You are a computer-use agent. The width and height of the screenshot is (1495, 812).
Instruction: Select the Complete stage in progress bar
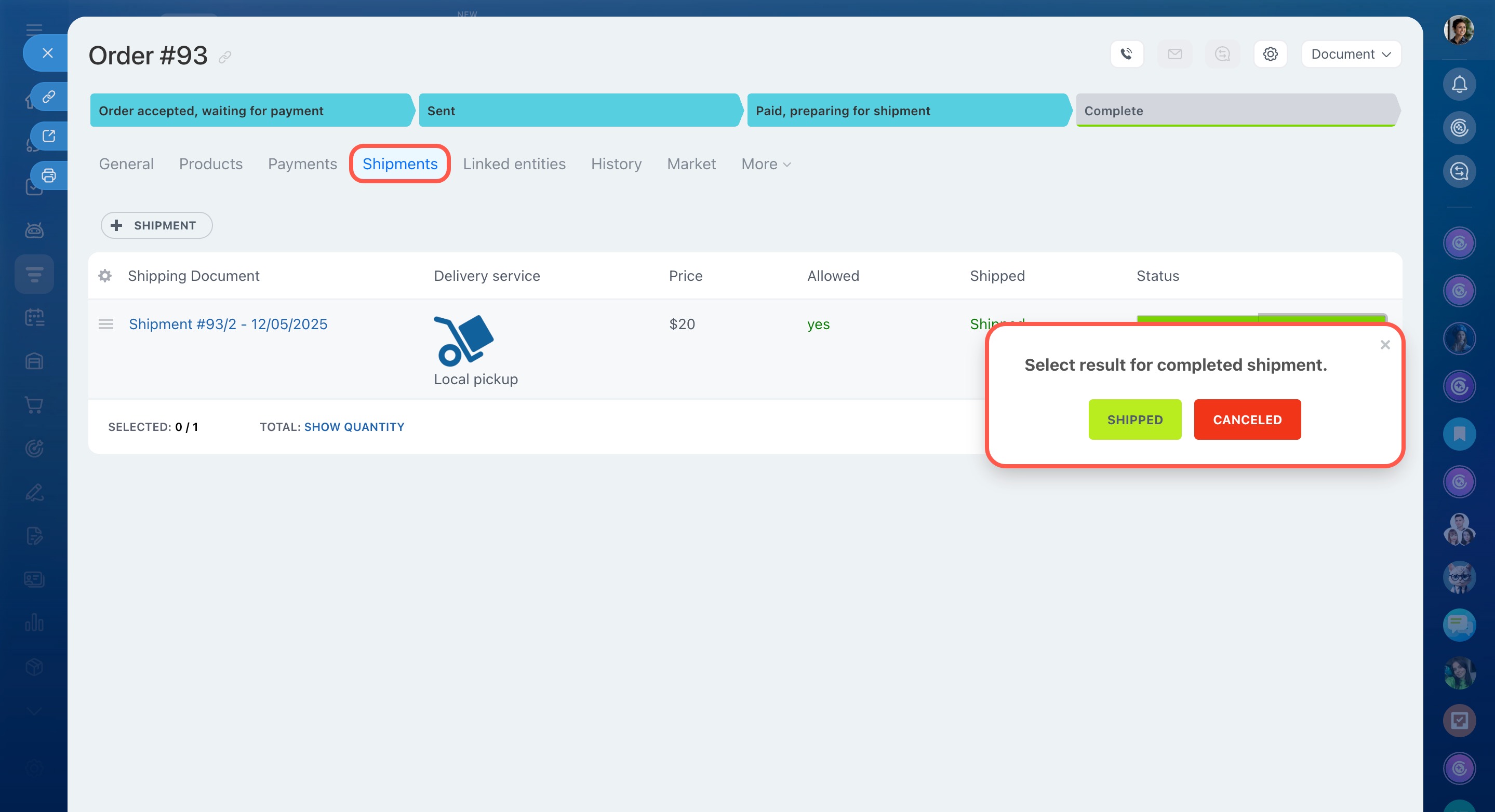point(1236,110)
